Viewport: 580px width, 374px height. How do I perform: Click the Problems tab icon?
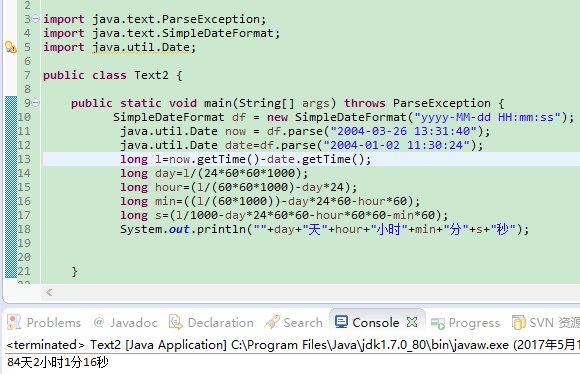coord(14,322)
